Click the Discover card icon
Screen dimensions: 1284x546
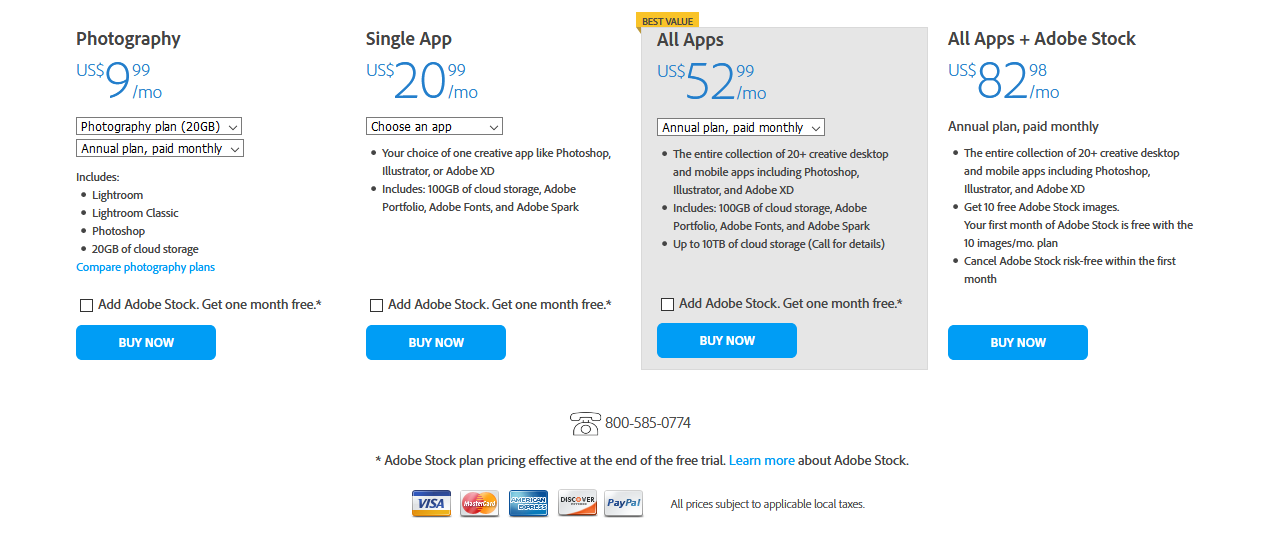pos(577,503)
